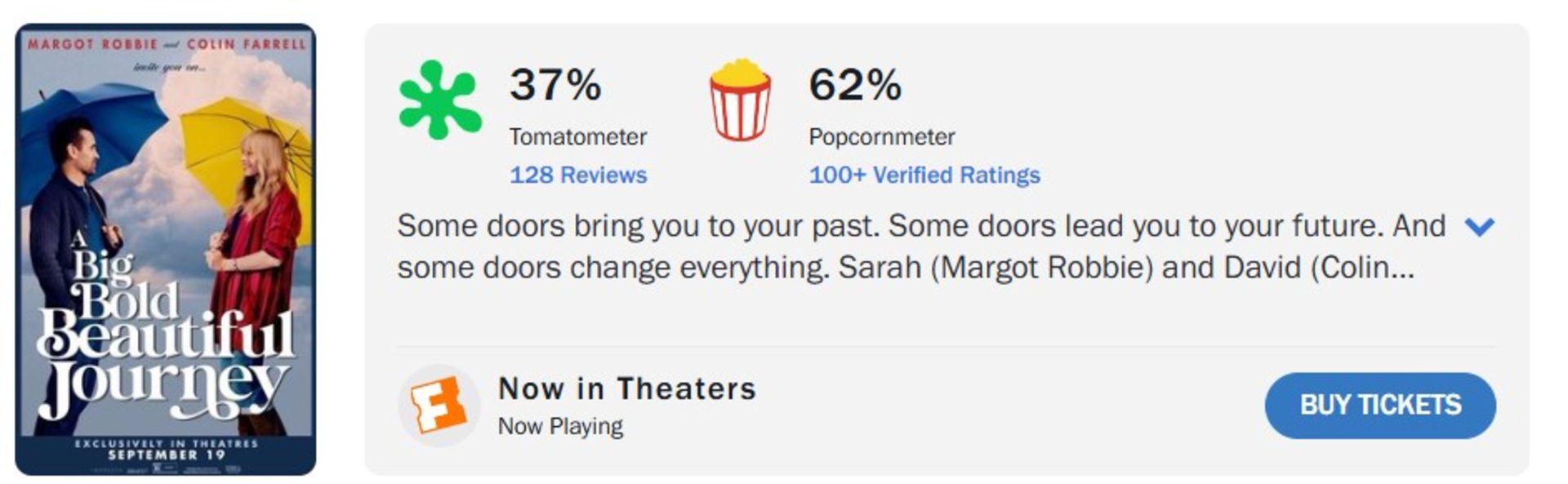Screen dimensions: 1568x484
Task: Click the BUY TICKETS button
Action: point(1380,405)
